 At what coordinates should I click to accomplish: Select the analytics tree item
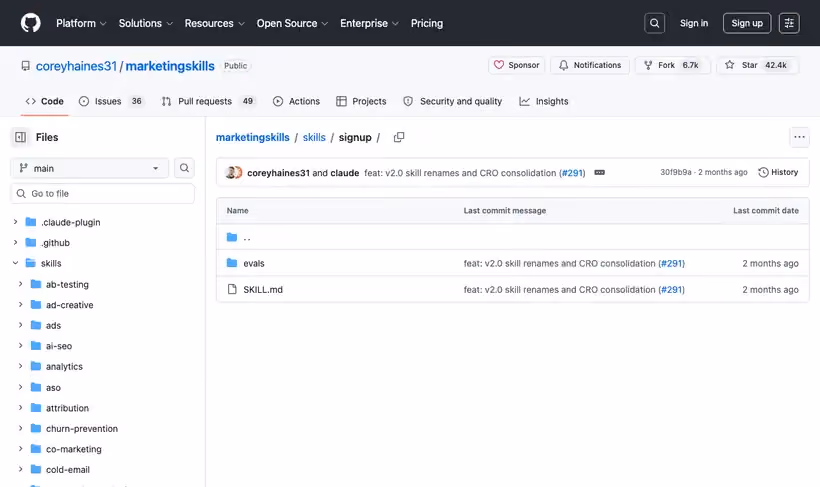(64, 366)
